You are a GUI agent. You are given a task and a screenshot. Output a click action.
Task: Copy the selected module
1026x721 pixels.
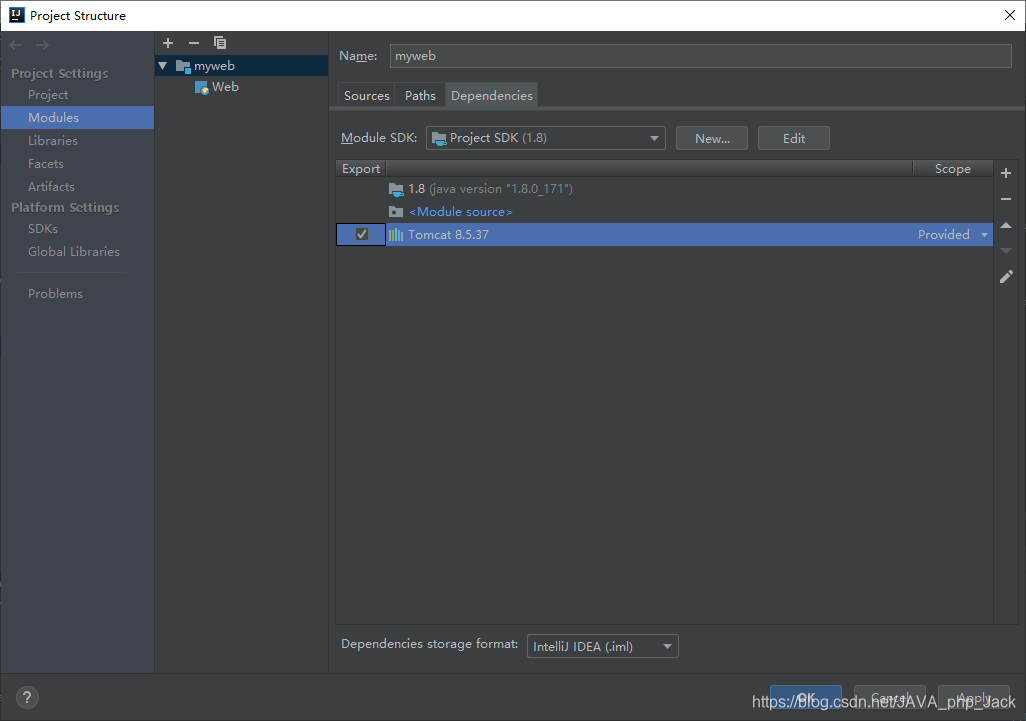tap(220, 43)
